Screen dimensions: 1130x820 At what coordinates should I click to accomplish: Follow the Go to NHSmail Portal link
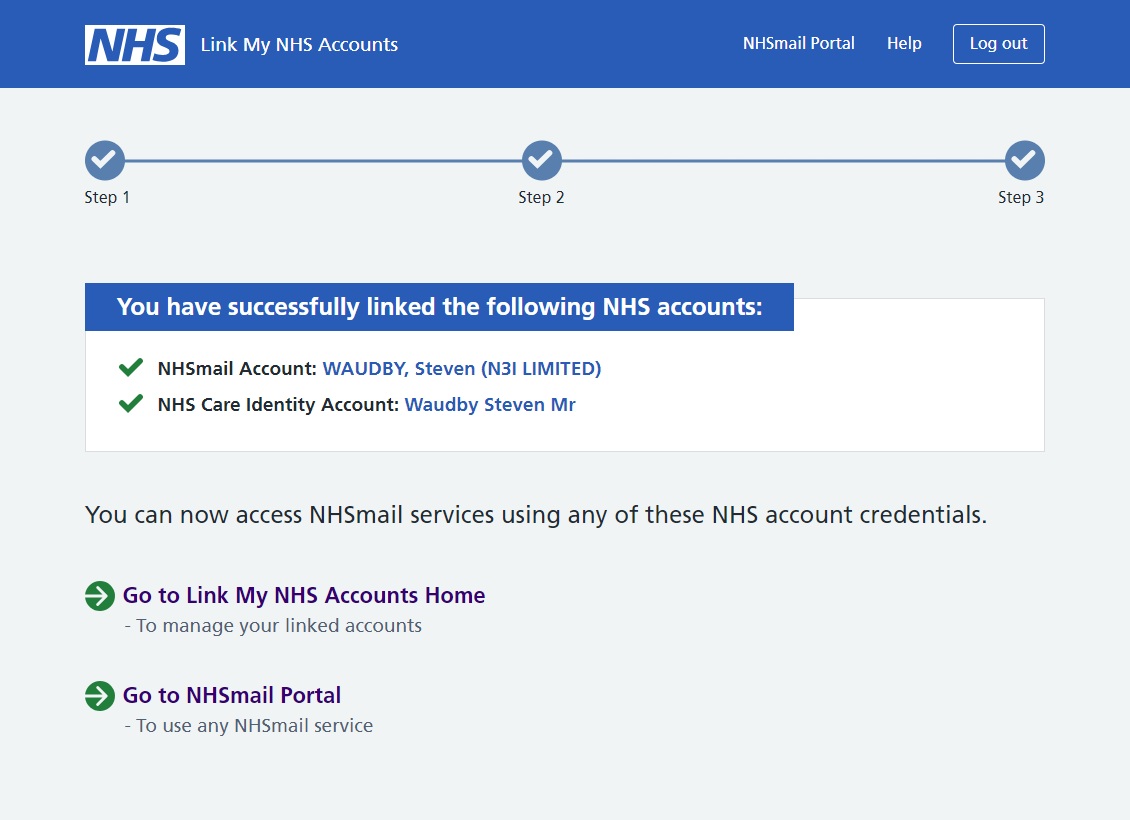pyautogui.click(x=232, y=696)
